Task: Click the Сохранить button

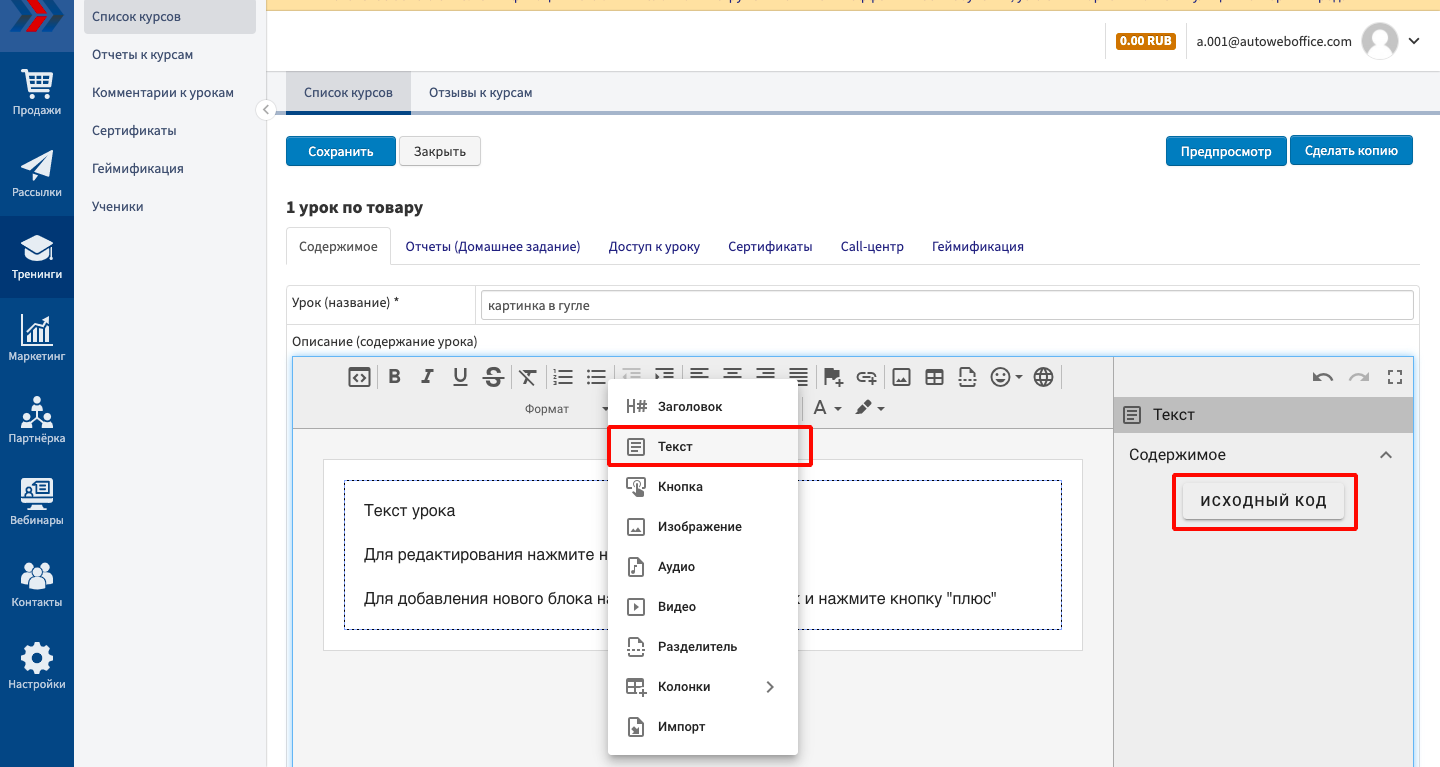Action: coord(340,152)
